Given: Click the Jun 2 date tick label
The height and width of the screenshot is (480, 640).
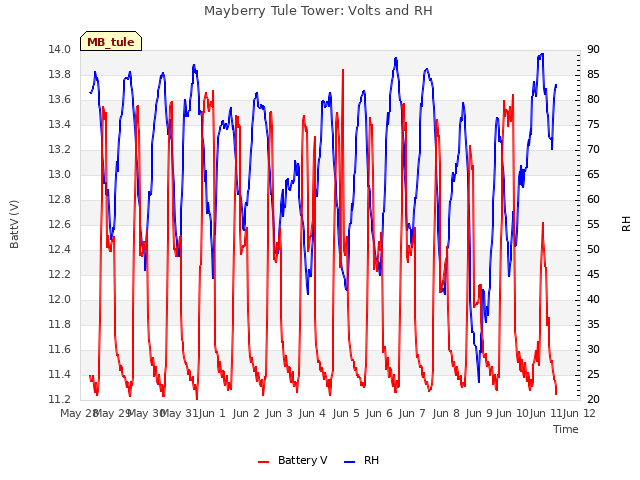Looking at the screenshot, I should tap(246, 413).
